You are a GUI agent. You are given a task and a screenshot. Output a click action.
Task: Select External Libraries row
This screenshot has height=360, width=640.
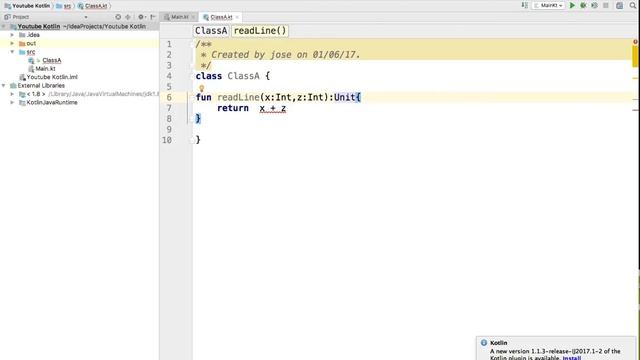tap(80, 85)
